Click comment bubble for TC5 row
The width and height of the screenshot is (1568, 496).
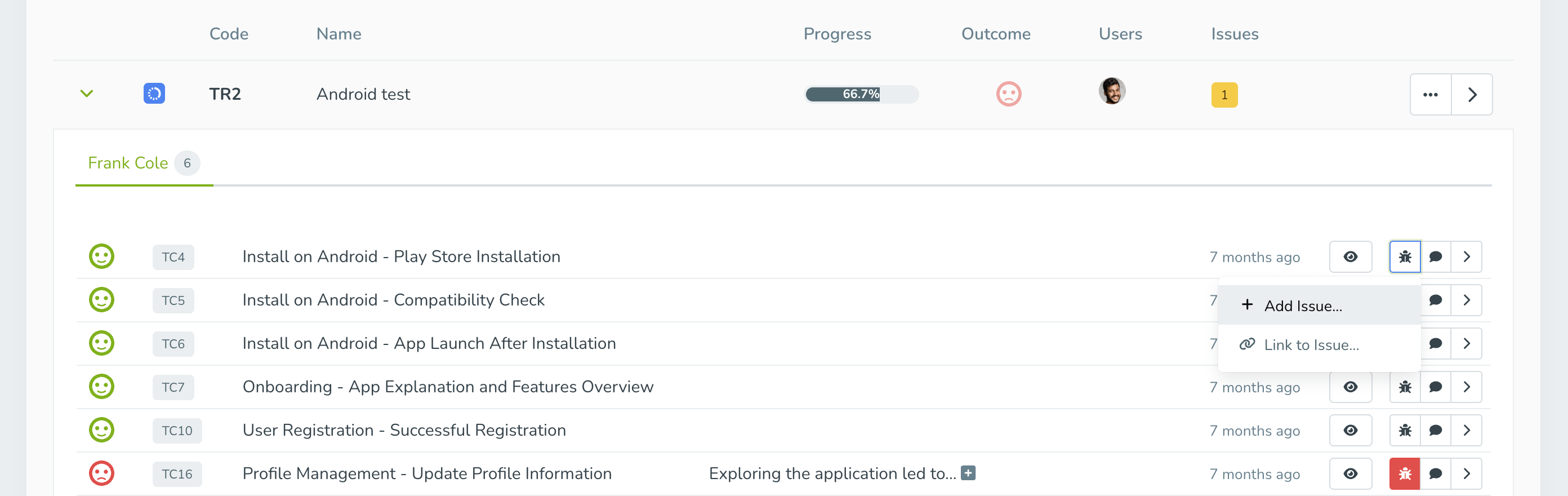coord(1435,300)
